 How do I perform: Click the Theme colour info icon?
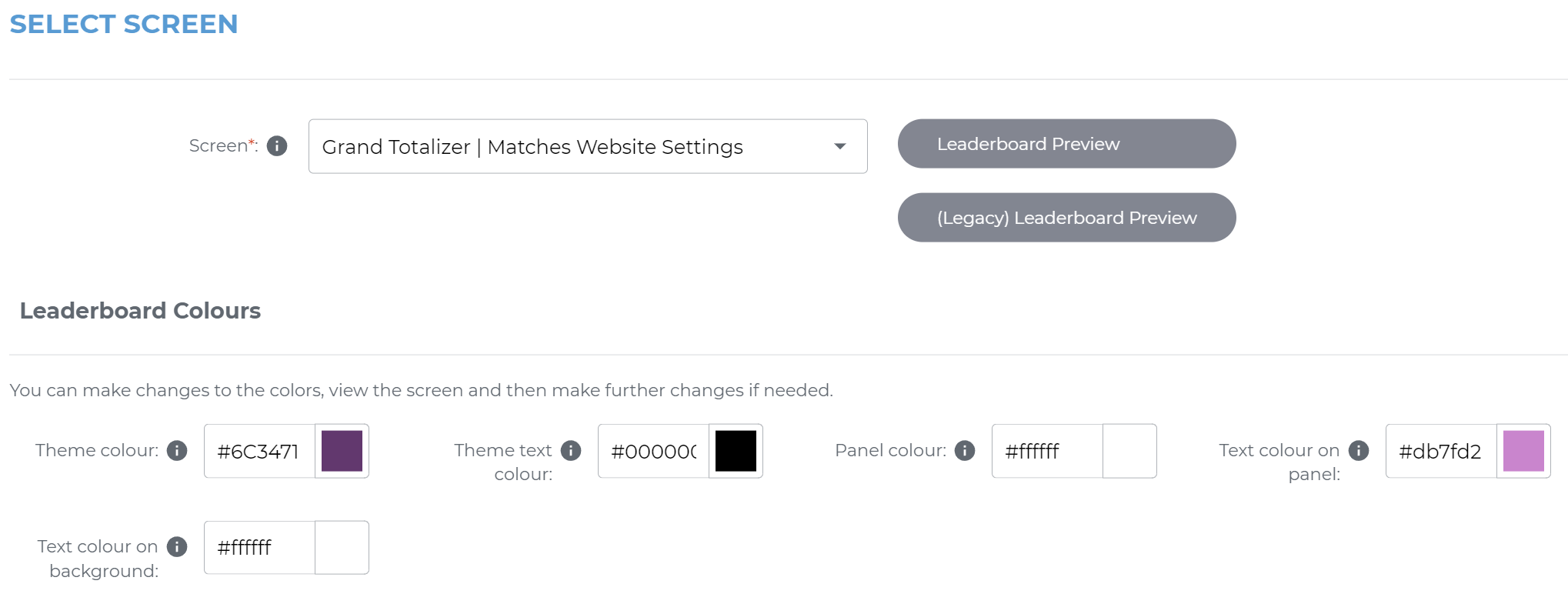pyautogui.click(x=177, y=450)
